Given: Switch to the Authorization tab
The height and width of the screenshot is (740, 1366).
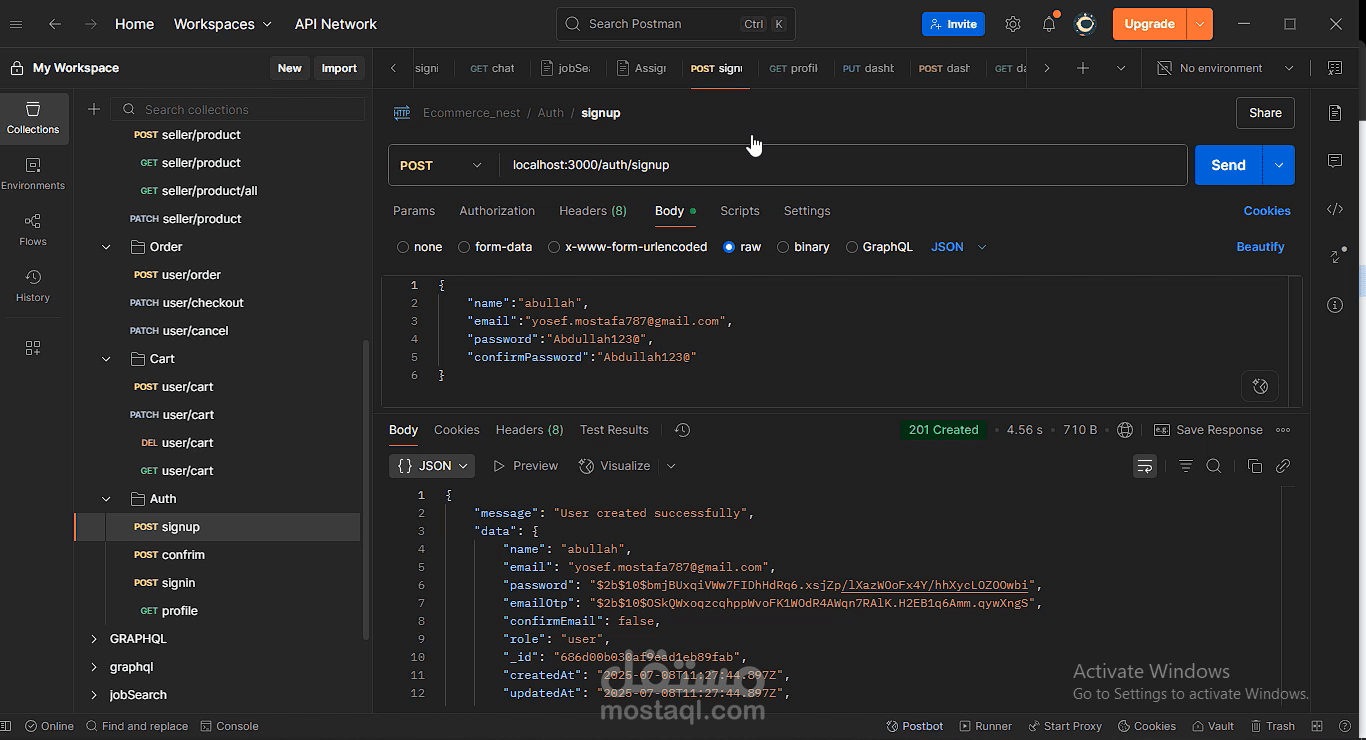Looking at the screenshot, I should click(497, 211).
